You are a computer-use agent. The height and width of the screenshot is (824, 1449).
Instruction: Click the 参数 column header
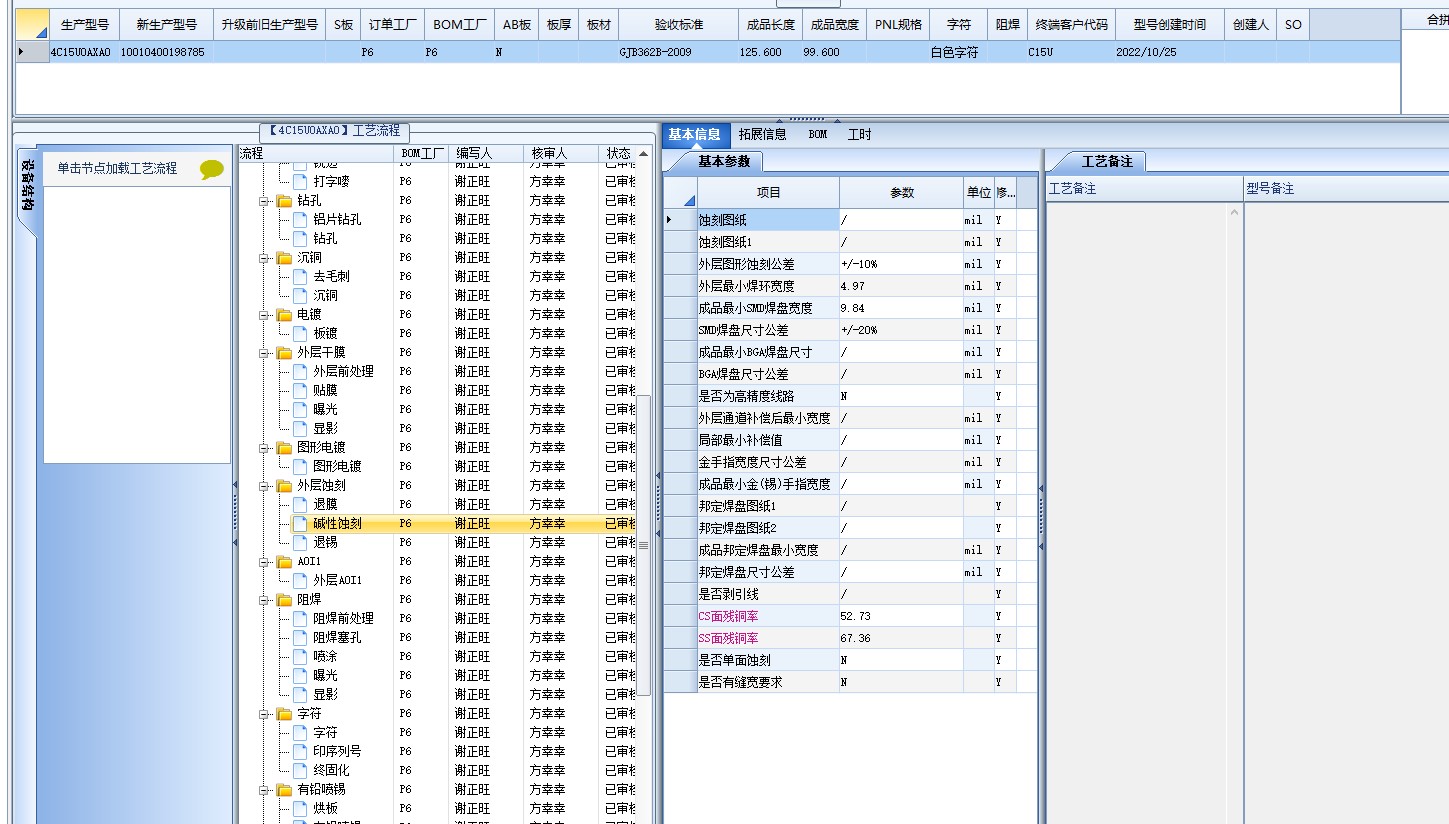902,192
